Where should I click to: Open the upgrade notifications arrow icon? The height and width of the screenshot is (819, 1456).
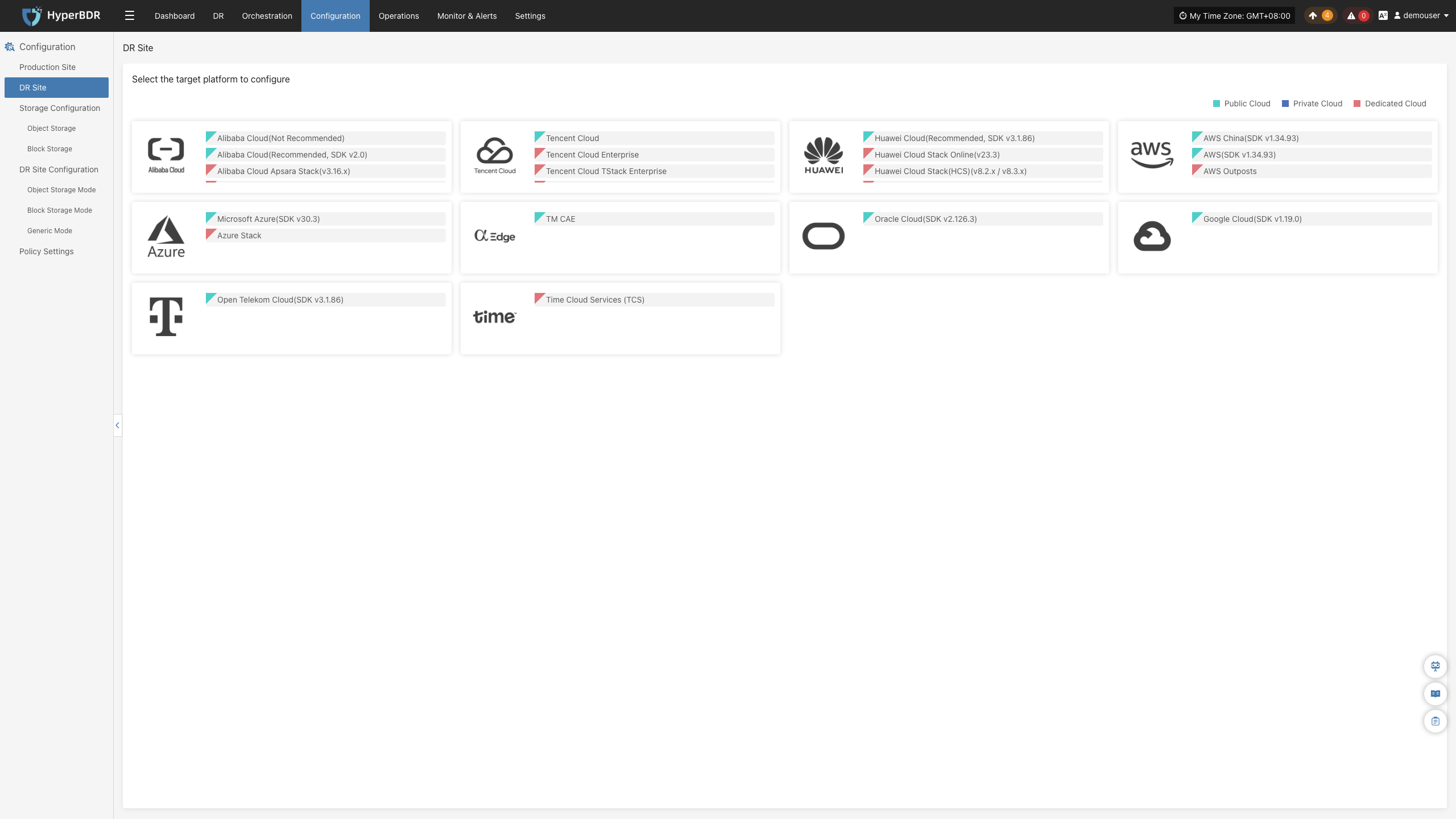1313,16
